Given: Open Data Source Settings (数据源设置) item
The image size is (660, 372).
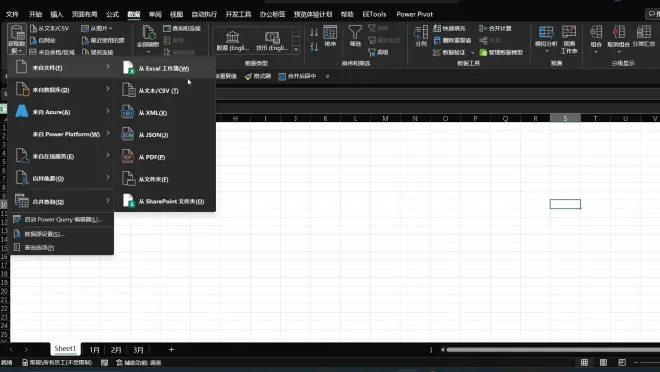Looking at the screenshot, I should [x=61, y=234].
